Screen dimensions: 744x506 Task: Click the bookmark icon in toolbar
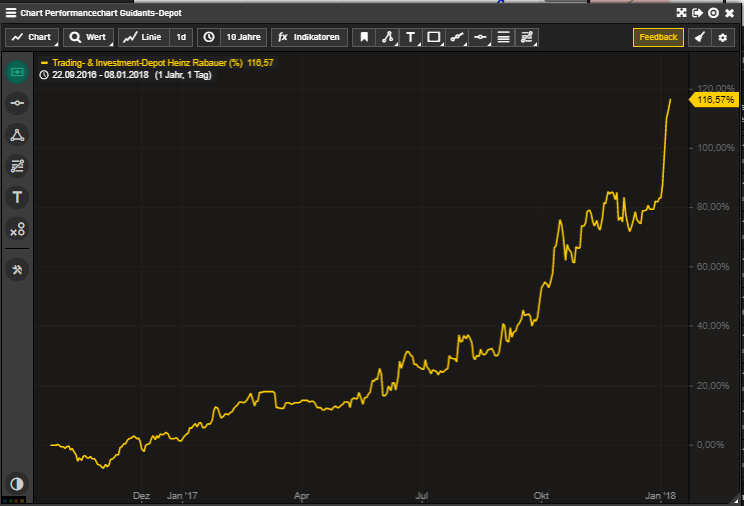pos(364,37)
